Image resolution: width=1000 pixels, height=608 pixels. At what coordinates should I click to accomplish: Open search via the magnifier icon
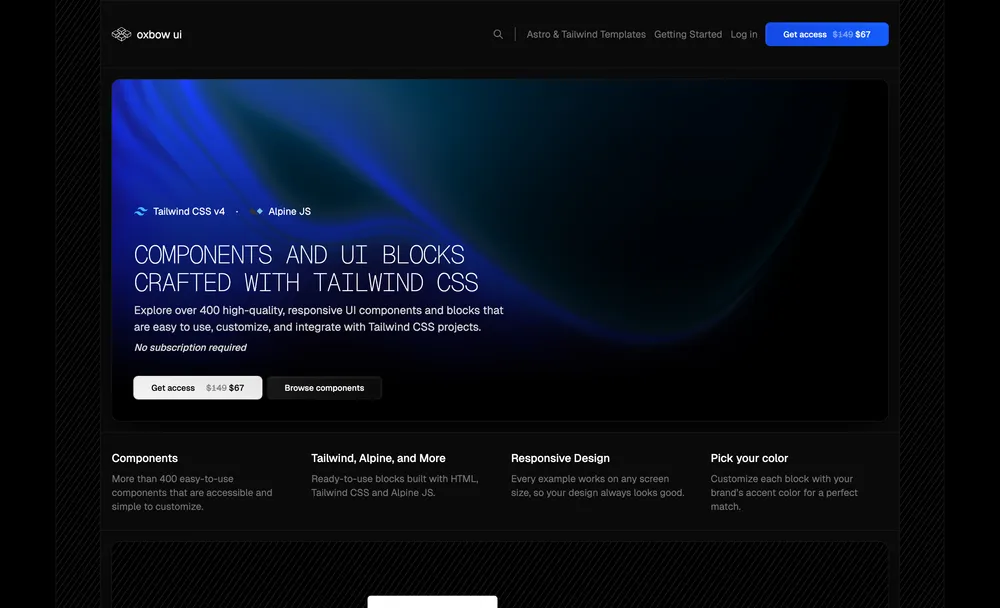[498, 33]
